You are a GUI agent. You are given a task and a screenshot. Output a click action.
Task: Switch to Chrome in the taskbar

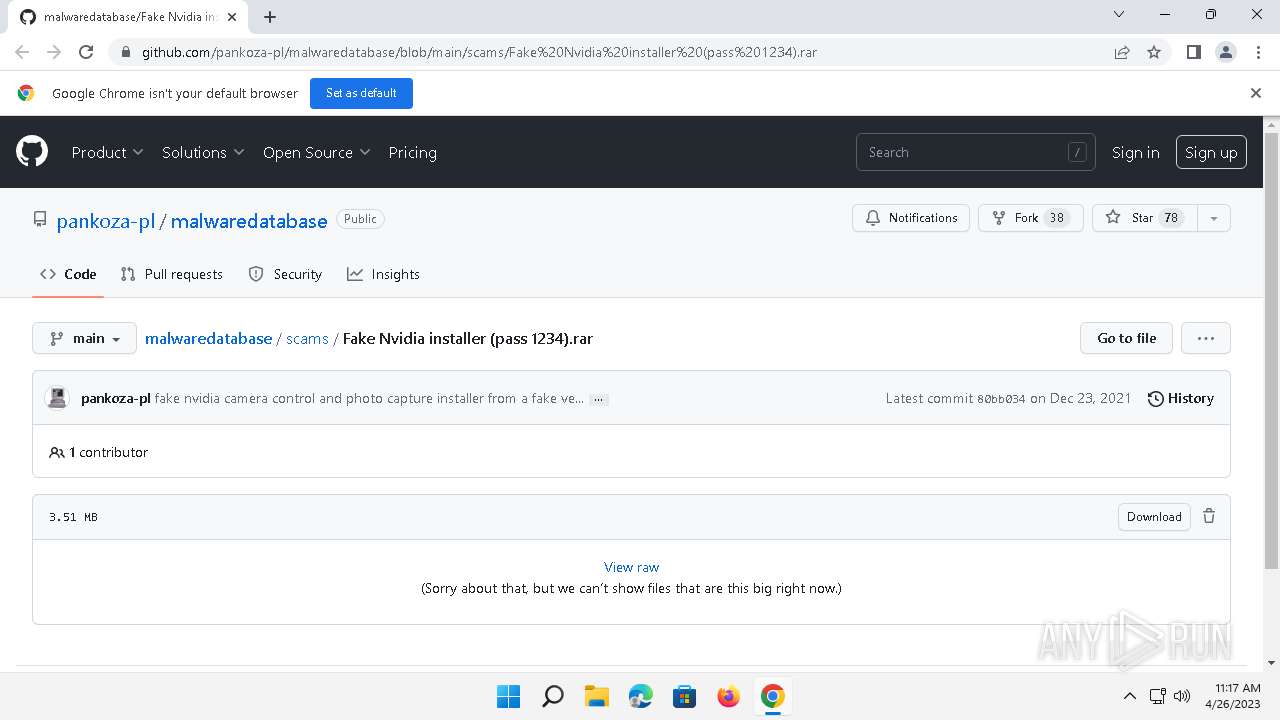click(x=772, y=696)
